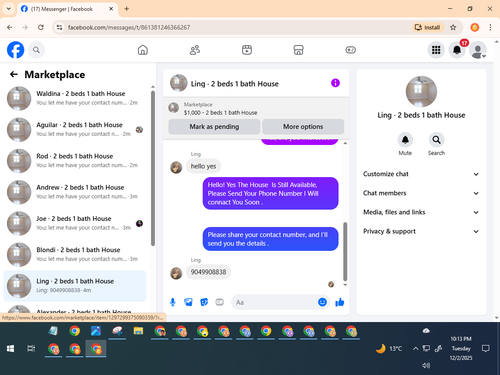Screen dimensions: 500x375
Task: Select the Ling conversation in list
Action: pyautogui.click(x=75, y=286)
